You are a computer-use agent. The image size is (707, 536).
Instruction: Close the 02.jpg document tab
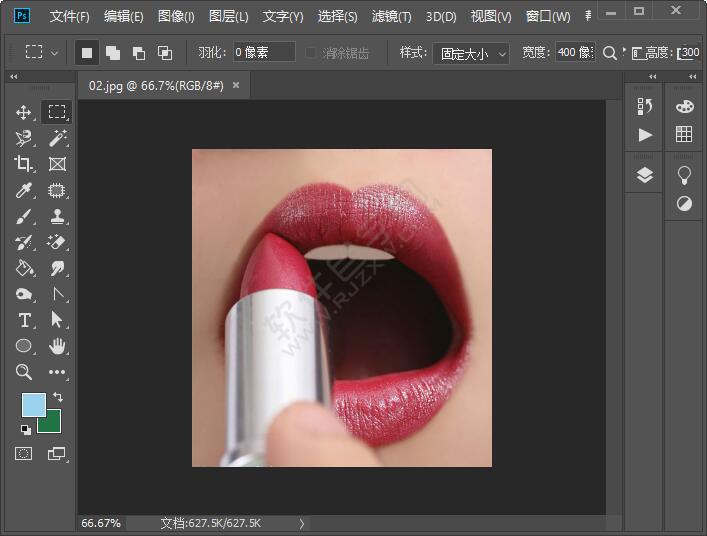235,85
